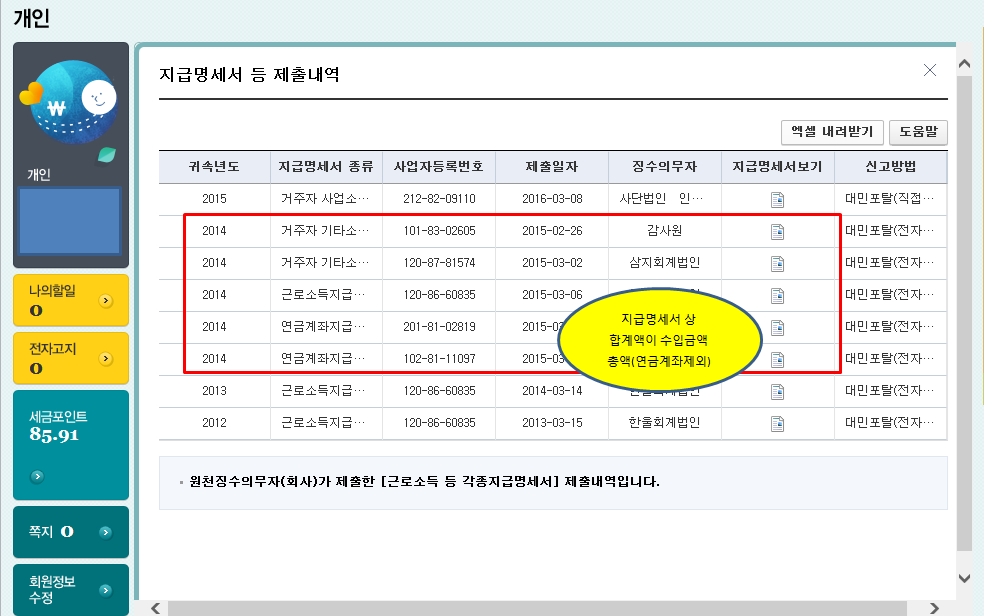The width and height of the screenshot is (984, 616).
Task: Open the 2015 지급명세서 document icon
Action: [777, 199]
